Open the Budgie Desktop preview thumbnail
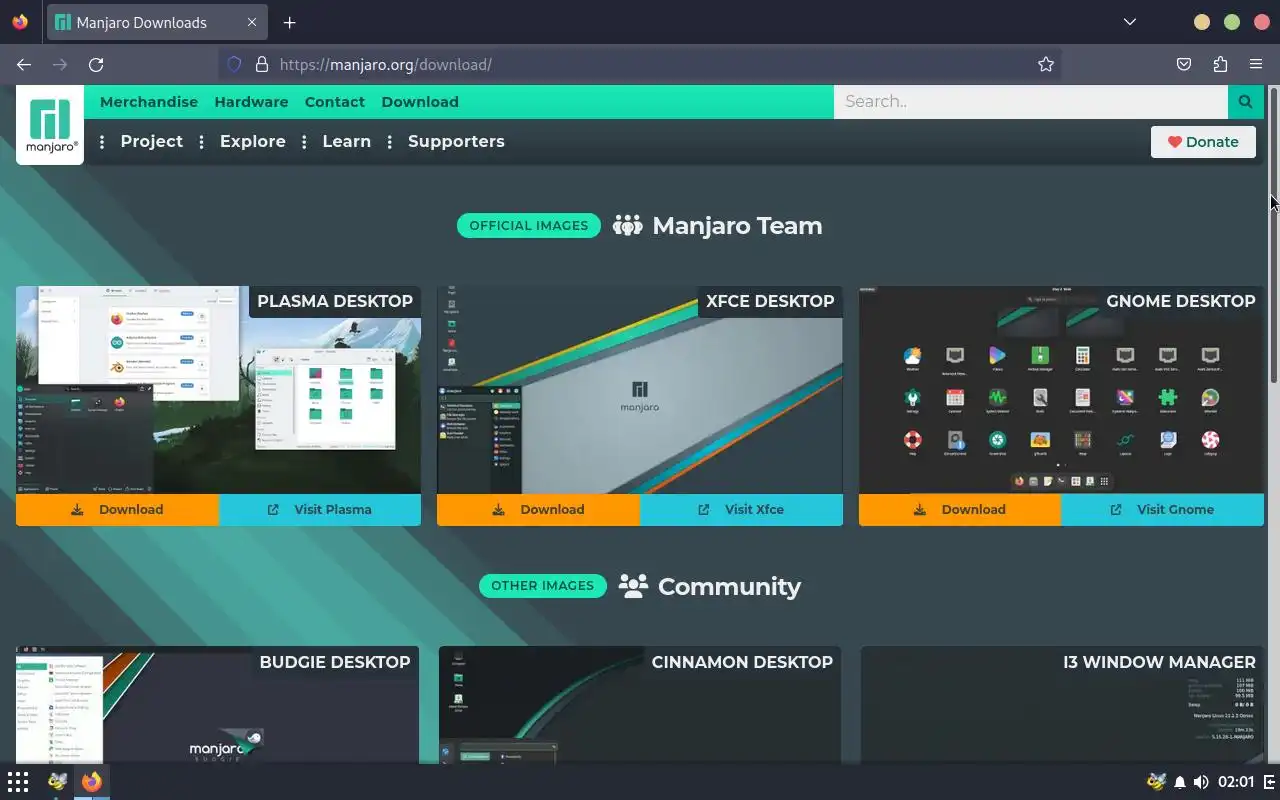1280x800 pixels. [x=217, y=705]
